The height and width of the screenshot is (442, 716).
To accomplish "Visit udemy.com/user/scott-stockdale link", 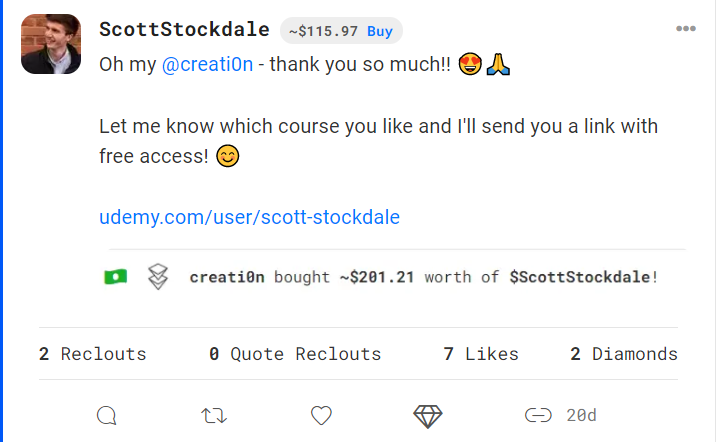I will point(249,217).
